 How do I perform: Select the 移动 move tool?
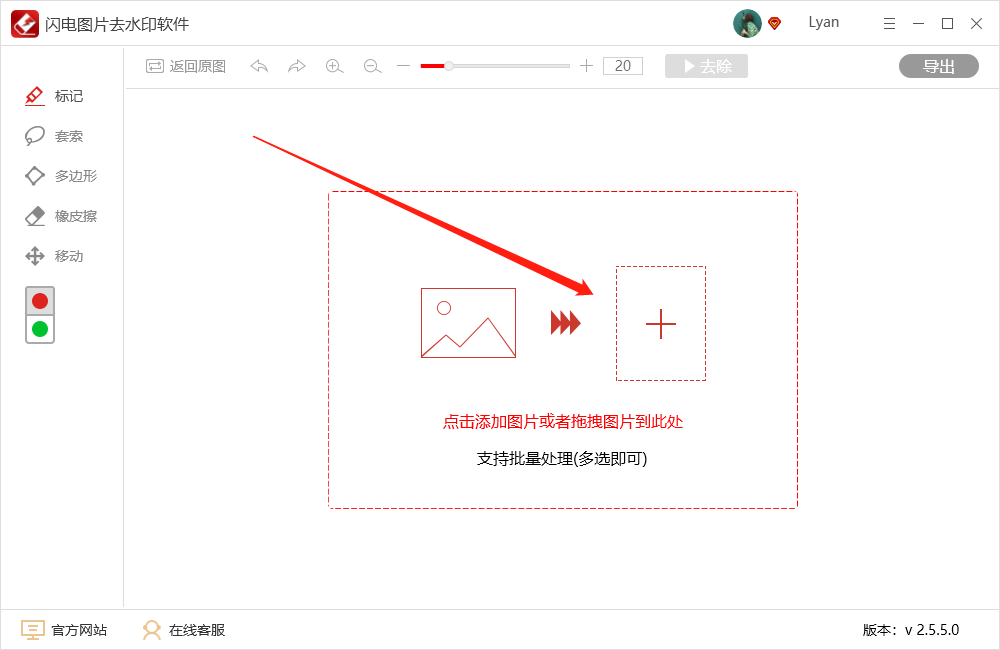click(x=54, y=256)
